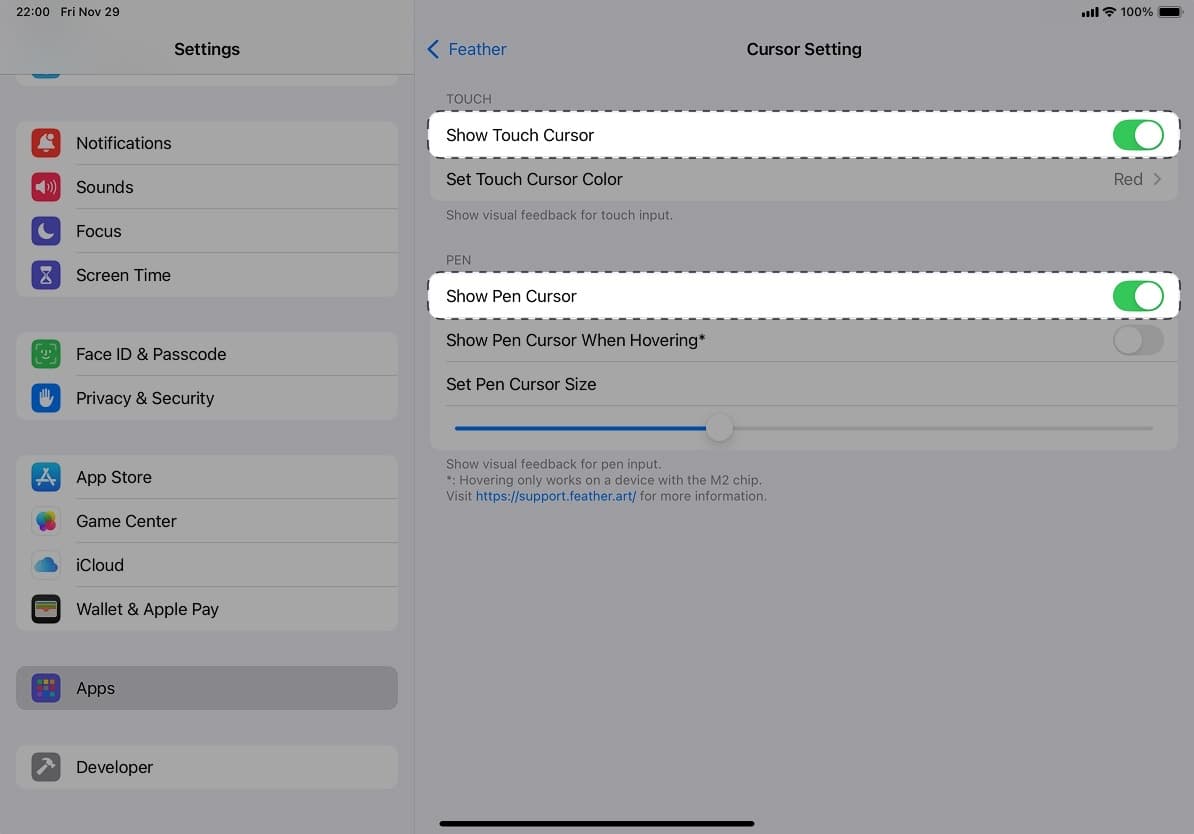Open the Privacy & Security hand icon
The height and width of the screenshot is (834, 1194).
(46, 398)
